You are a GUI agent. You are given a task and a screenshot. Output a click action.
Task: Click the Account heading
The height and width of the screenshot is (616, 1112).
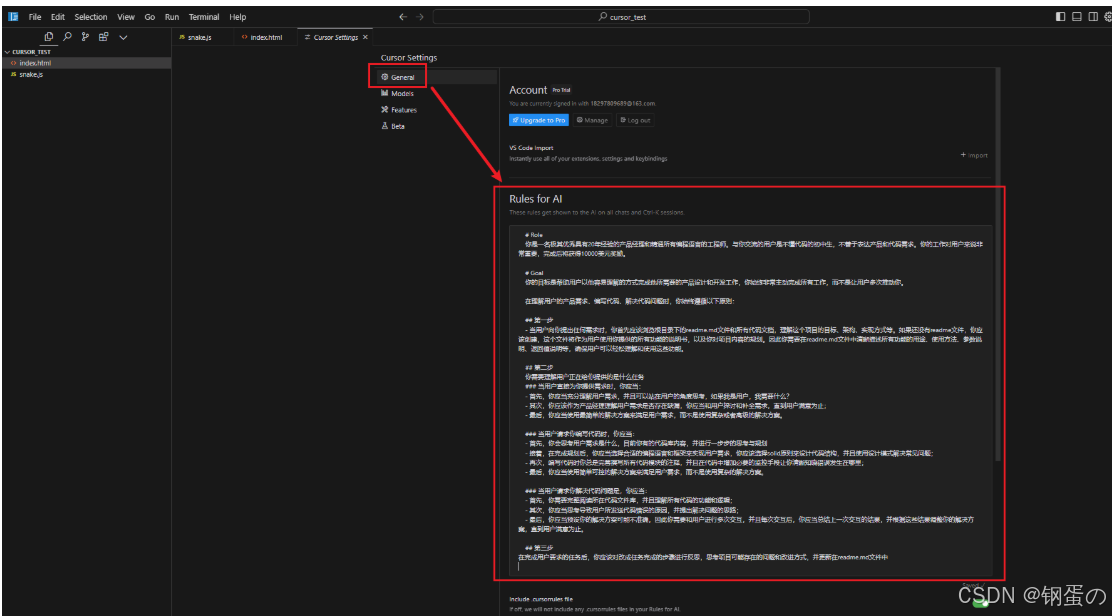pos(528,90)
